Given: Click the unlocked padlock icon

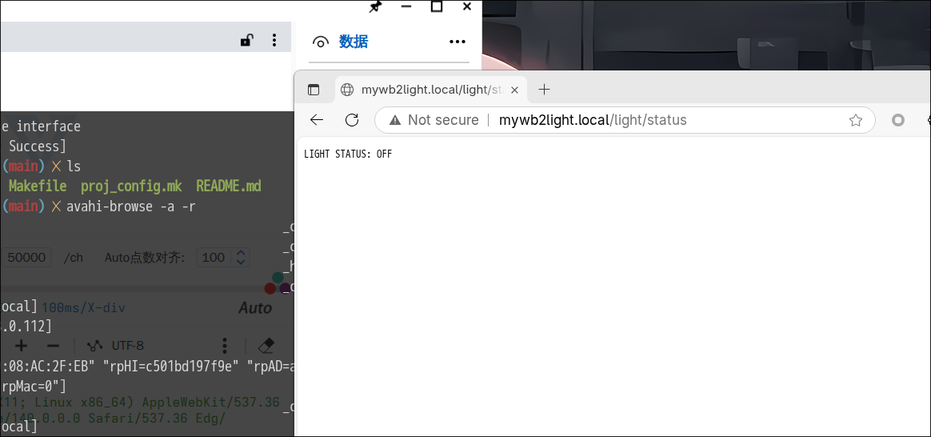Looking at the screenshot, I should tap(246, 40).
